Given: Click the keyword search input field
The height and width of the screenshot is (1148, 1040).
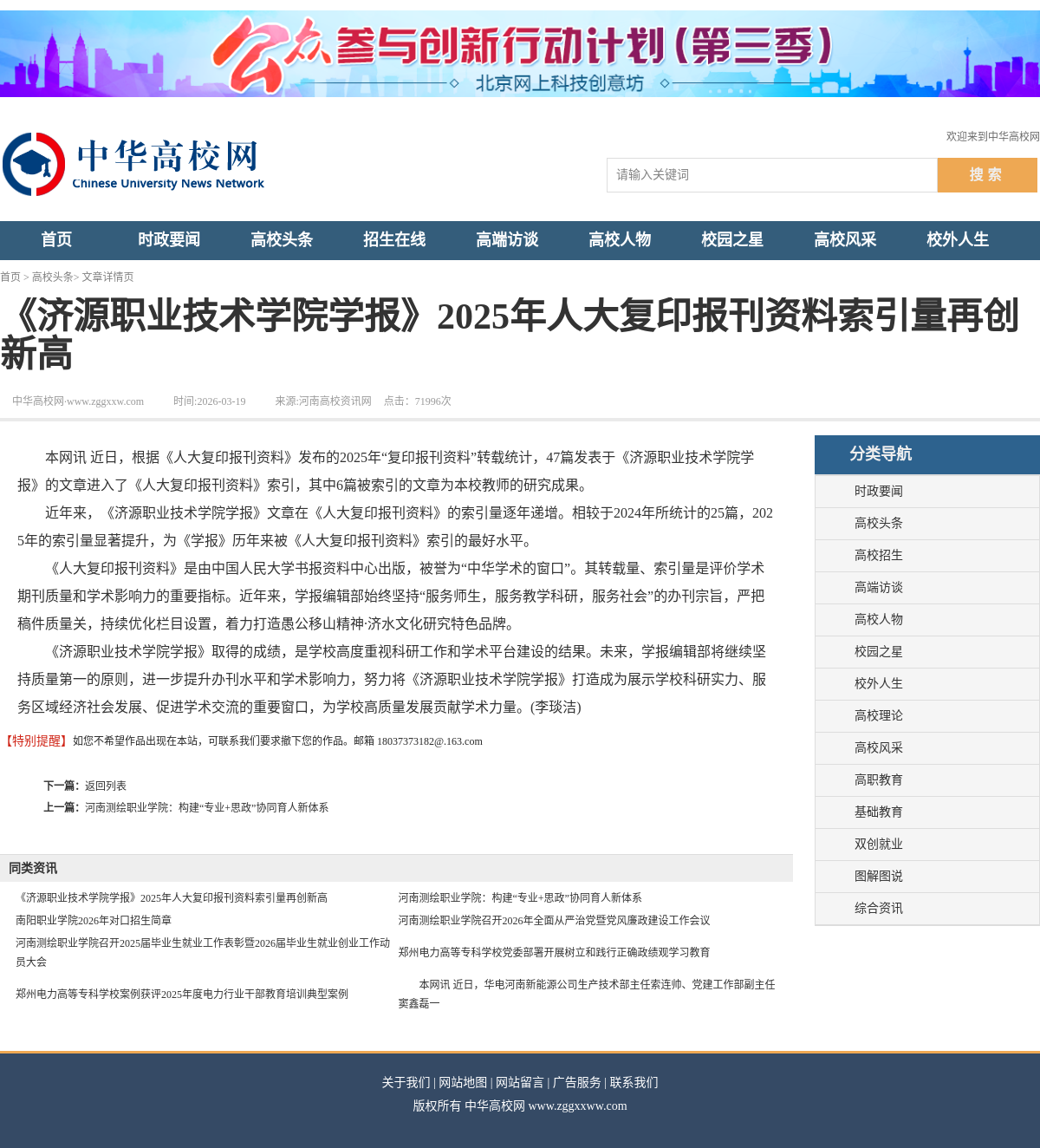Looking at the screenshot, I should (x=771, y=175).
